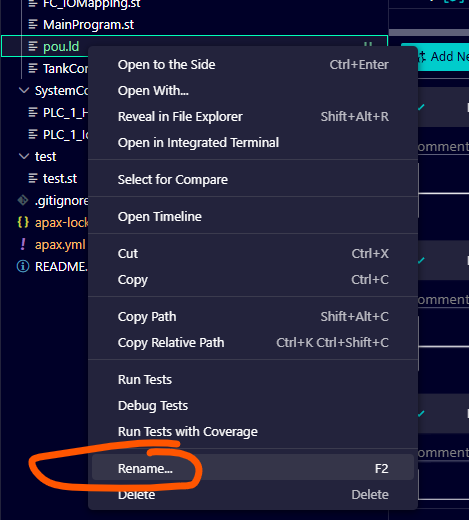469x520 pixels.
Task: Open test.st file
Action: (x=60, y=179)
